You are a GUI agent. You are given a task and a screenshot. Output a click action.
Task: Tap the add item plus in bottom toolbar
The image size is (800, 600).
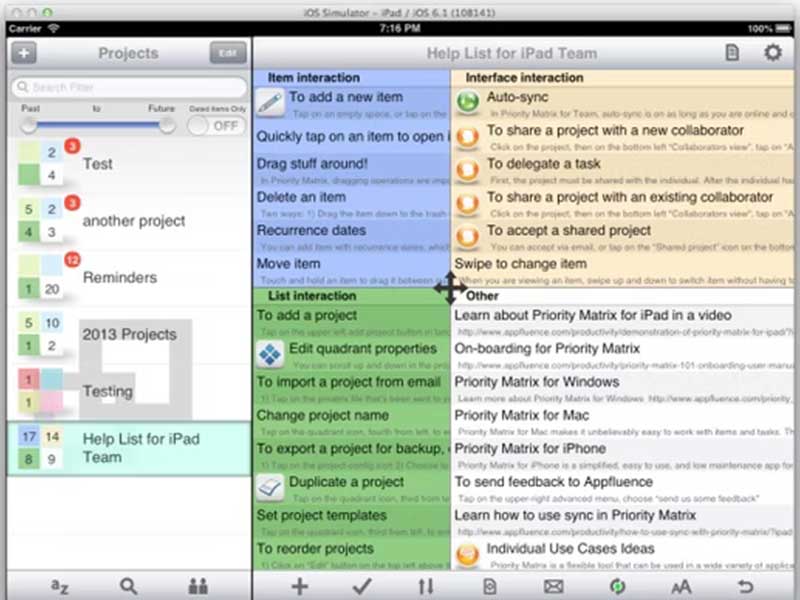tap(299, 586)
